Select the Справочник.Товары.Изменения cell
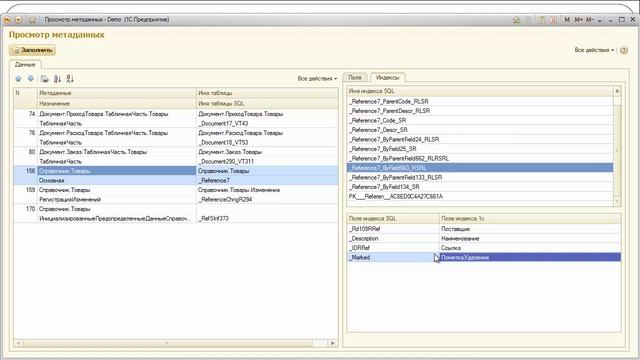The height and width of the screenshot is (360, 640). coord(267,190)
